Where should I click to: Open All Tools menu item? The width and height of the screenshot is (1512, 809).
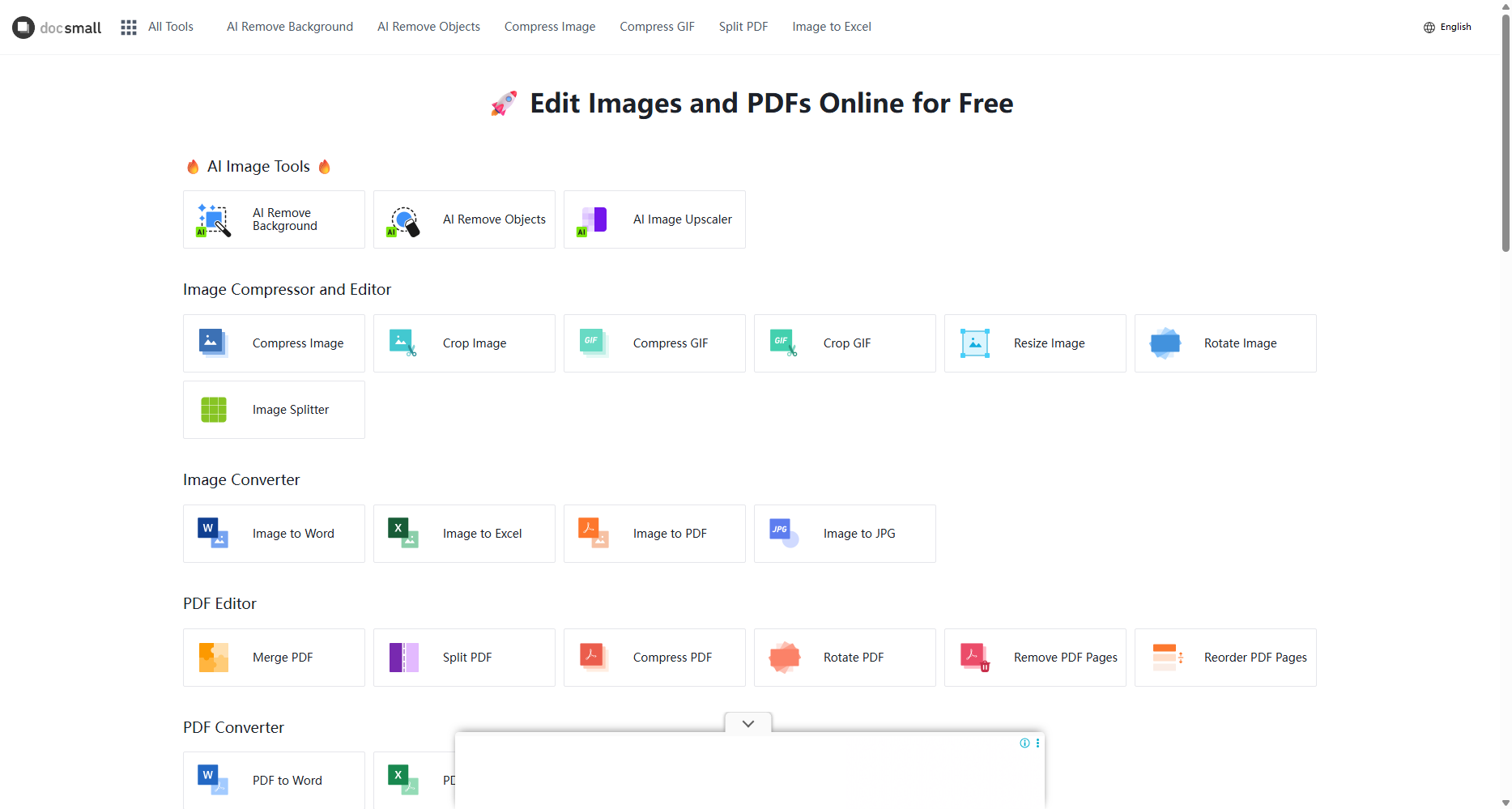point(171,27)
